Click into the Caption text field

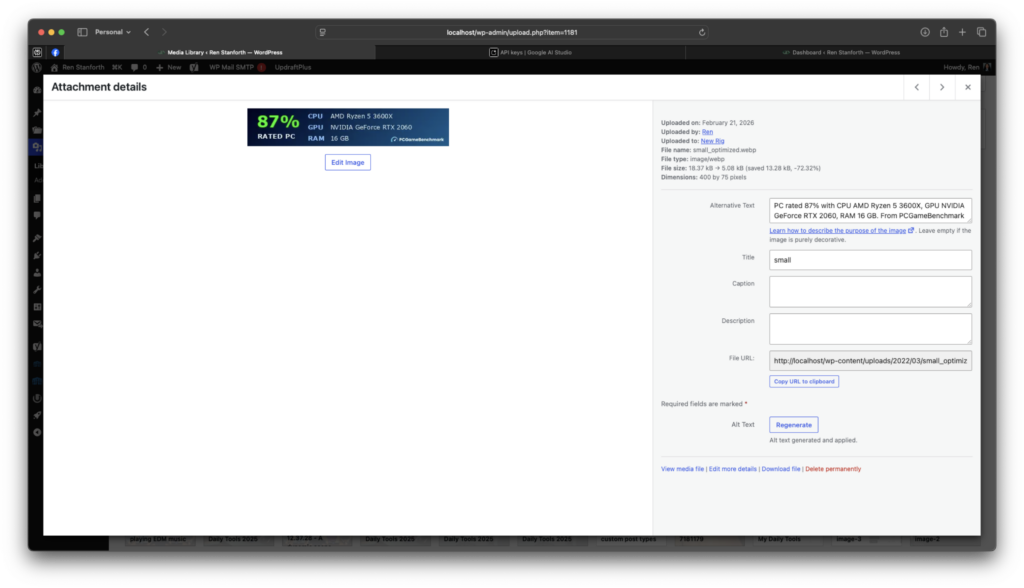(x=870, y=291)
